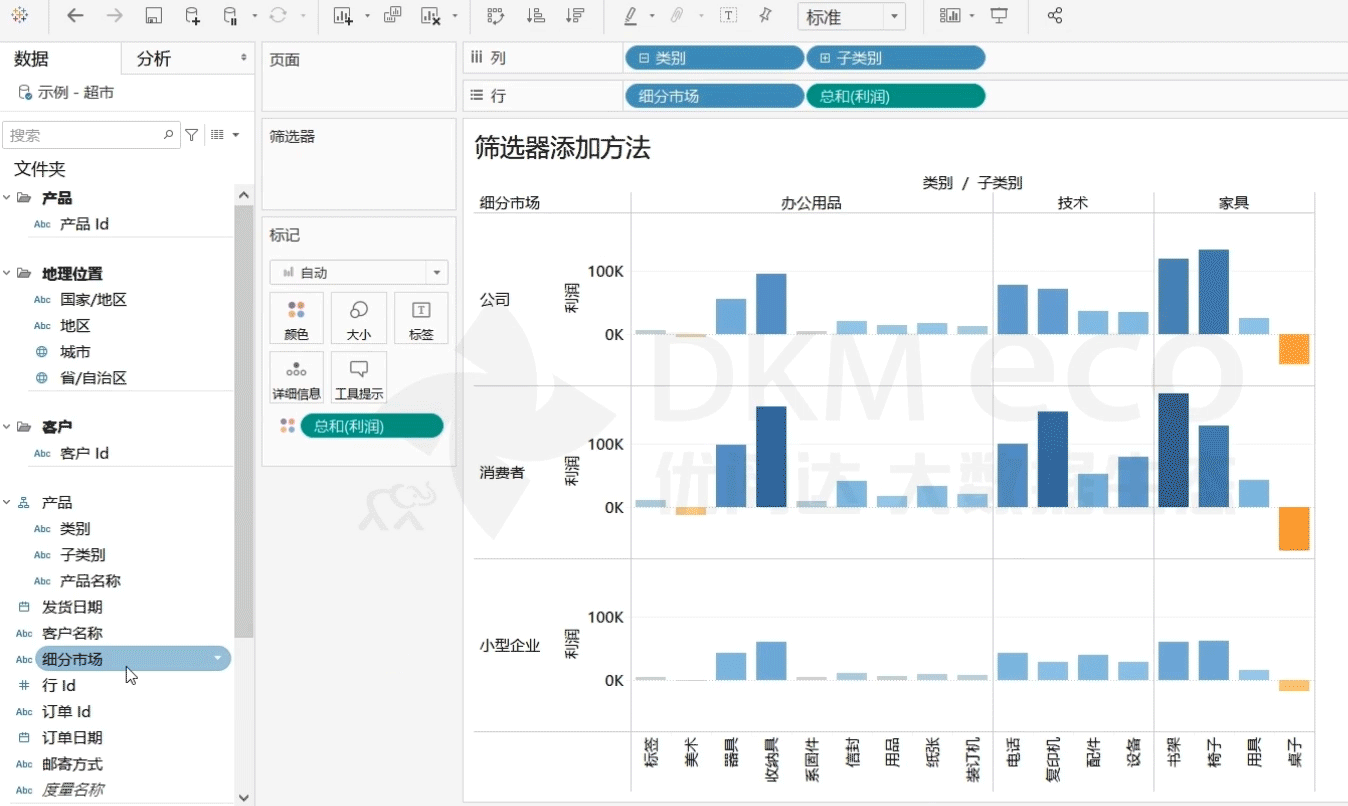This screenshot has width=1348, height=806.
Task: Sort descending using the toolbar icon
Action: [574, 16]
